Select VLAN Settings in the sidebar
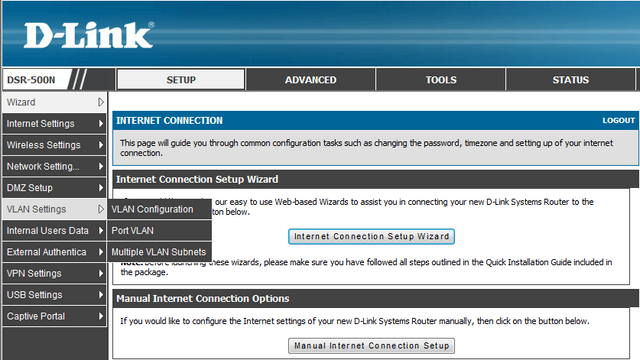Image resolution: width=640 pixels, height=360 pixels. [54, 209]
